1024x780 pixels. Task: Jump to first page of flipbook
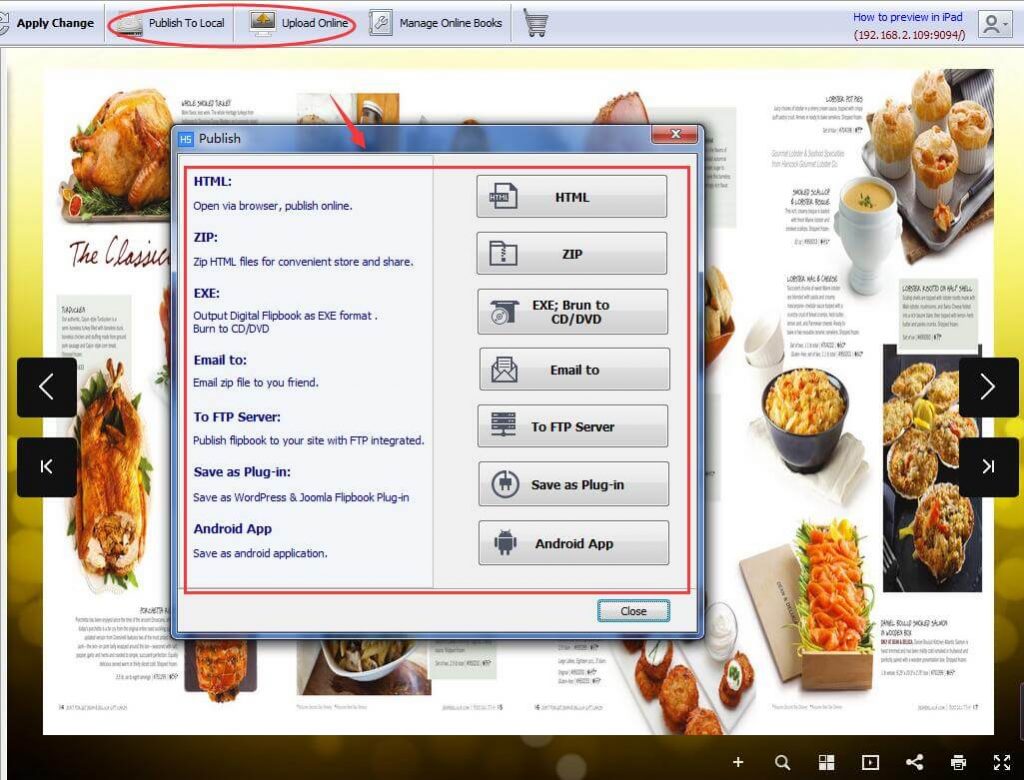click(x=46, y=467)
